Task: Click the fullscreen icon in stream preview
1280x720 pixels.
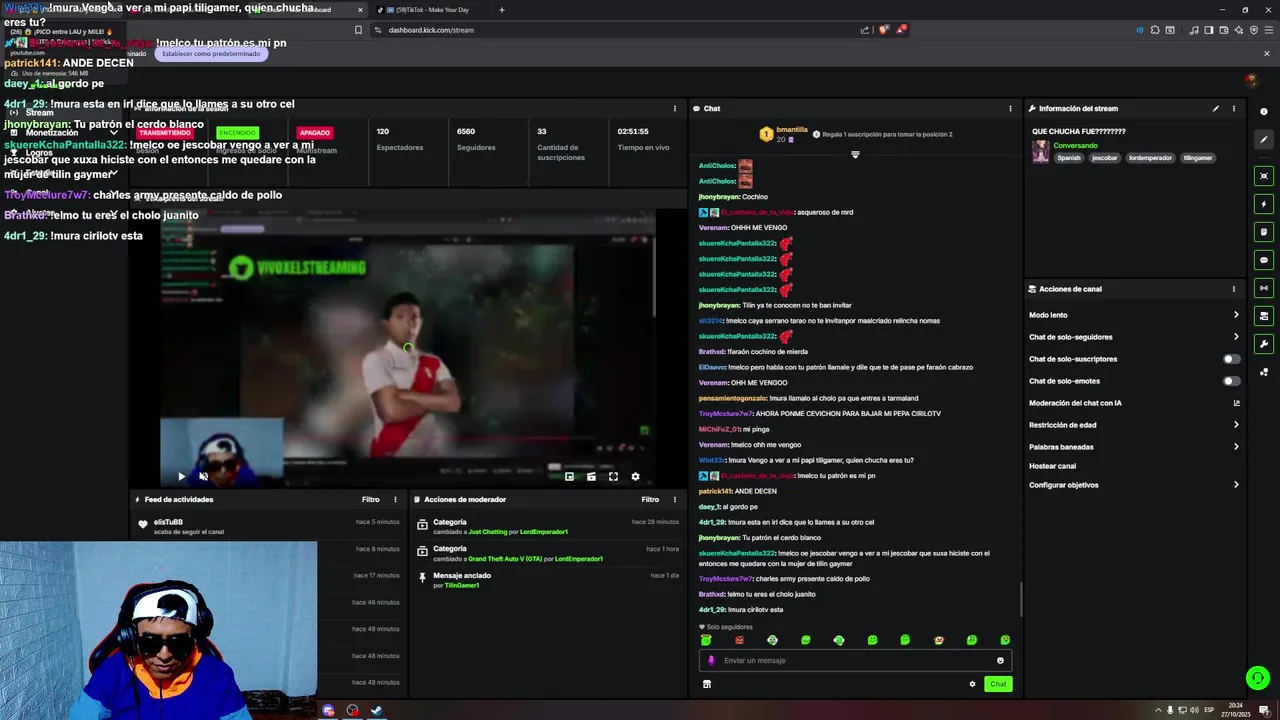Action: click(613, 477)
